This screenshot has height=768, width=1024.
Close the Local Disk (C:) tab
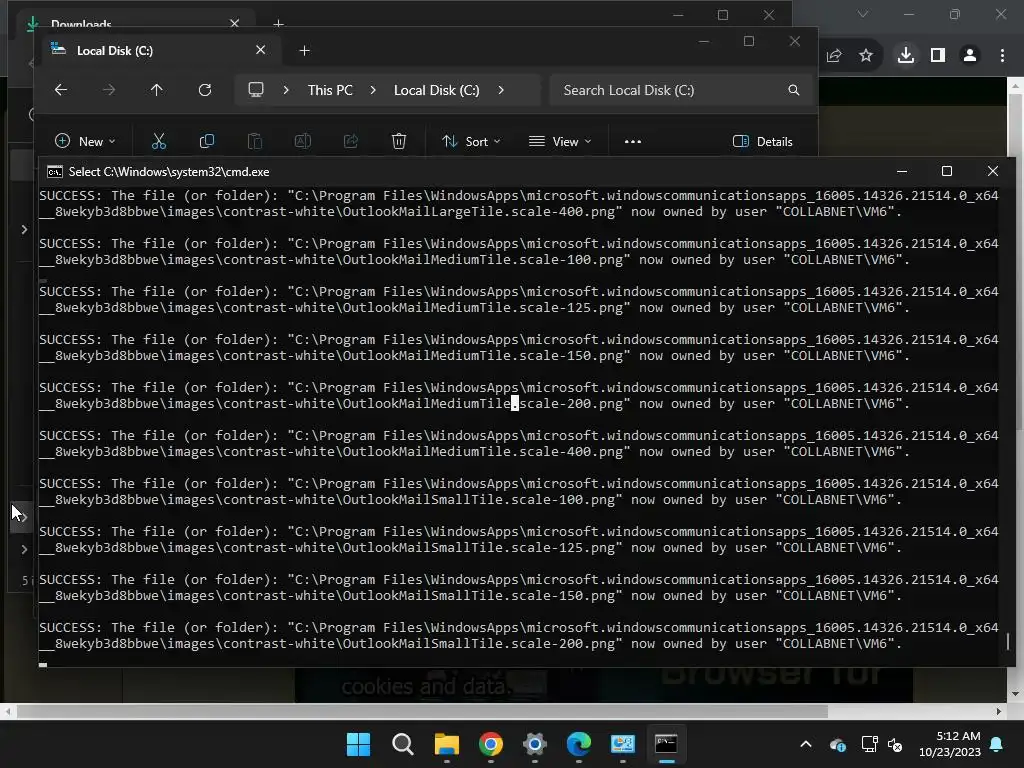coord(261,50)
